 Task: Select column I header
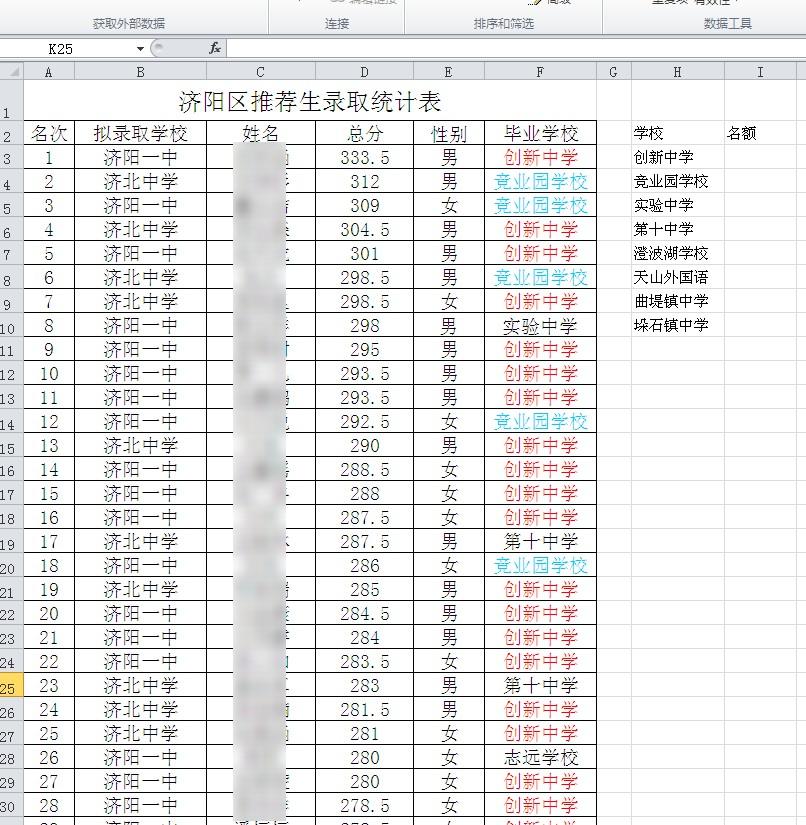click(760, 72)
